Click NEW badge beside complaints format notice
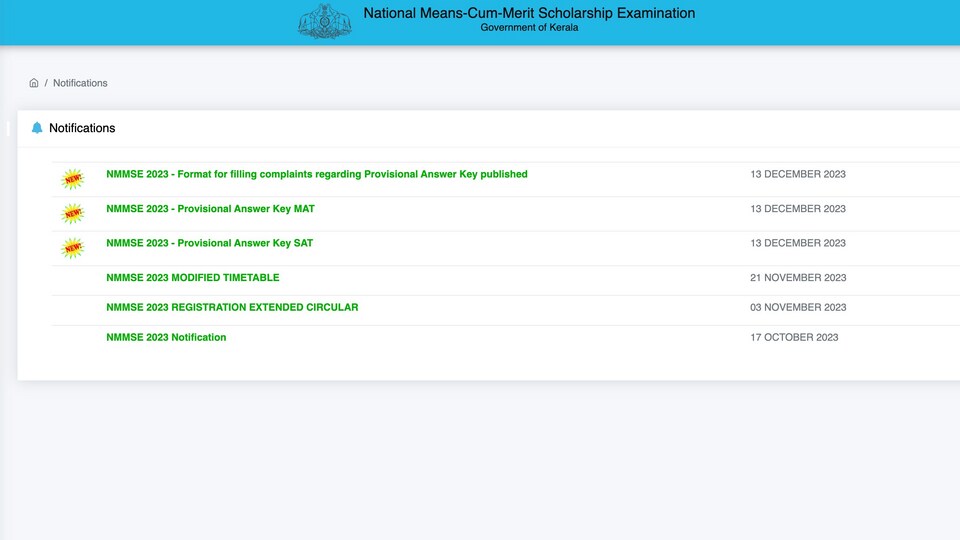This screenshot has height=540, width=960. pyautogui.click(x=73, y=179)
